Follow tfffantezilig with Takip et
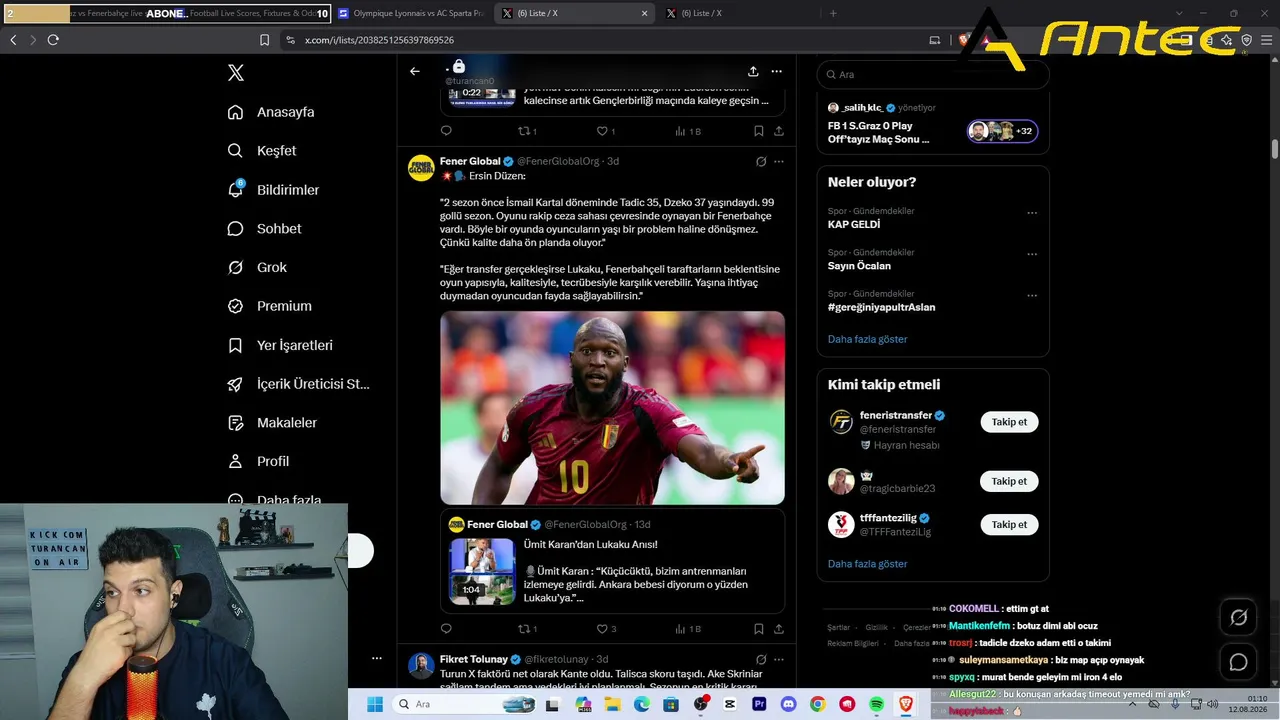 1009,524
